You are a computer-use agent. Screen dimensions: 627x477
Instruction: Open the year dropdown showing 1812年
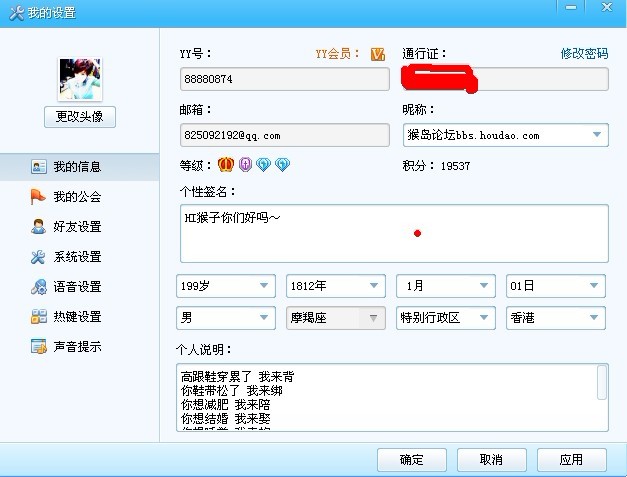click(336, 286)
